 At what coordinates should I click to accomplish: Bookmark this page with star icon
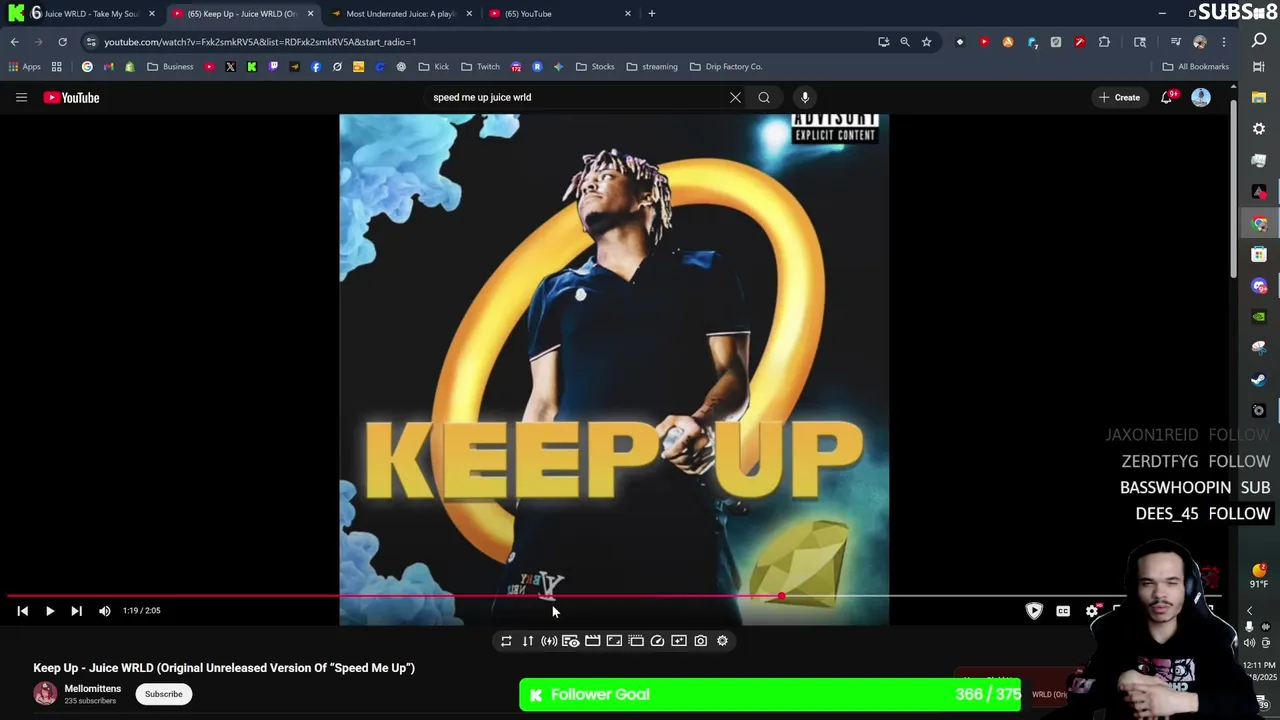926,42
